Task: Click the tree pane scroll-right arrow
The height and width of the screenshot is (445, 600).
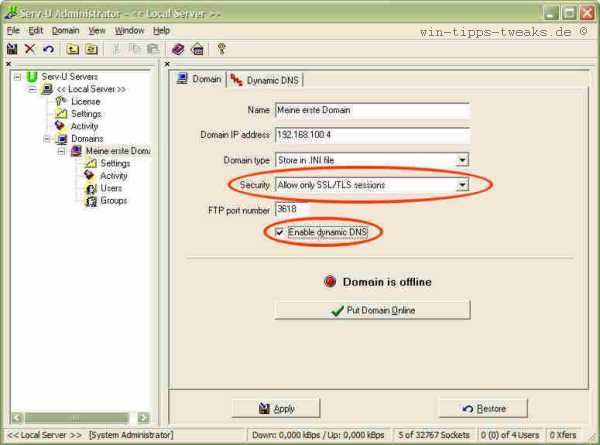Action: point(143,418)
